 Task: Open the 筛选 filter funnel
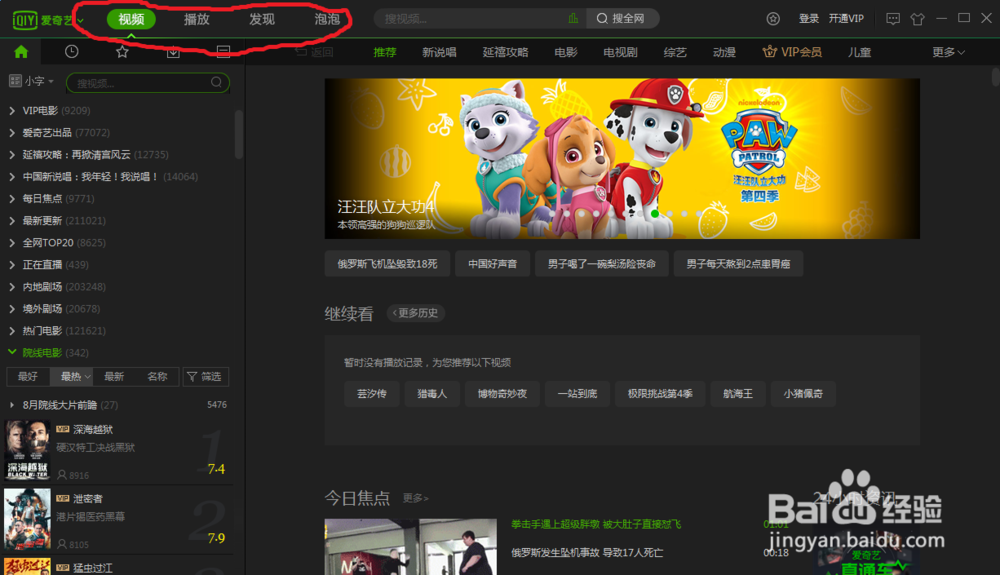click(x=204, y=377)
